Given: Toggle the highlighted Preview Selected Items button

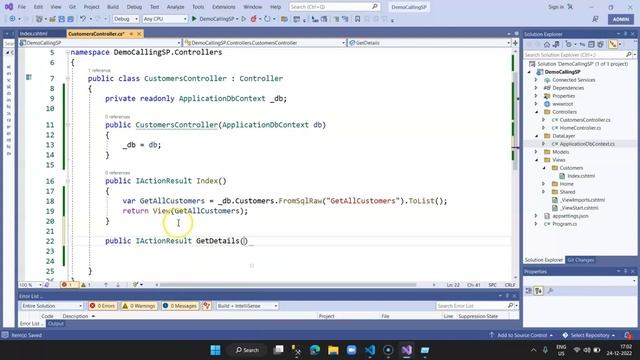Looking at the screenshot, I should [613, 44].
